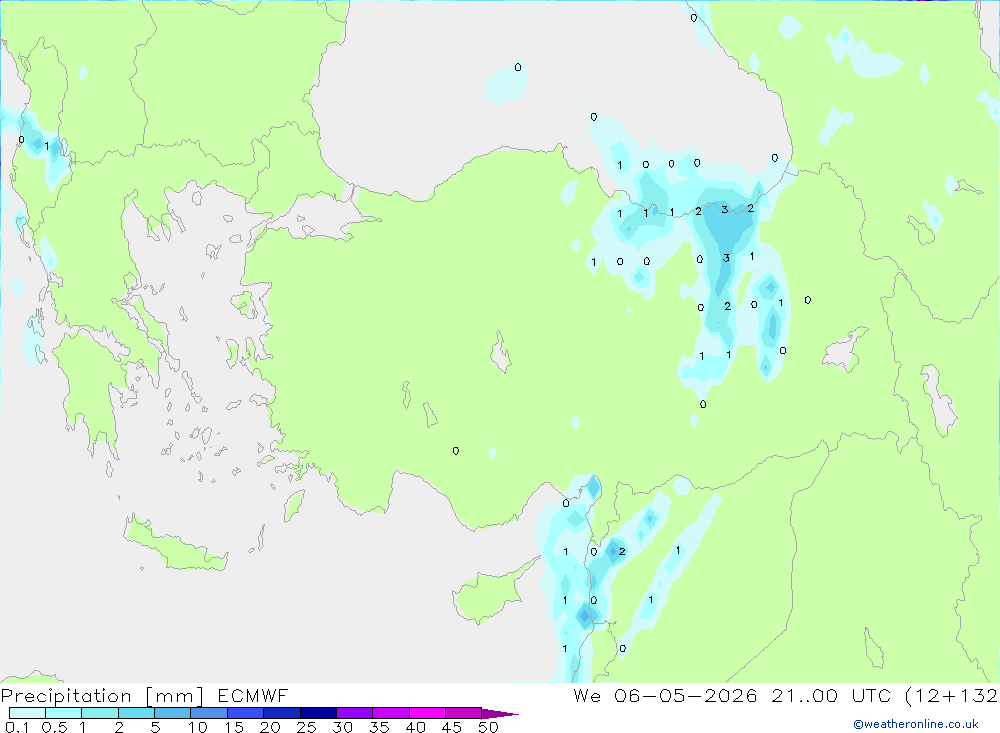
Task: Click the "We" weekday label
Action: [x=587, y=696]
